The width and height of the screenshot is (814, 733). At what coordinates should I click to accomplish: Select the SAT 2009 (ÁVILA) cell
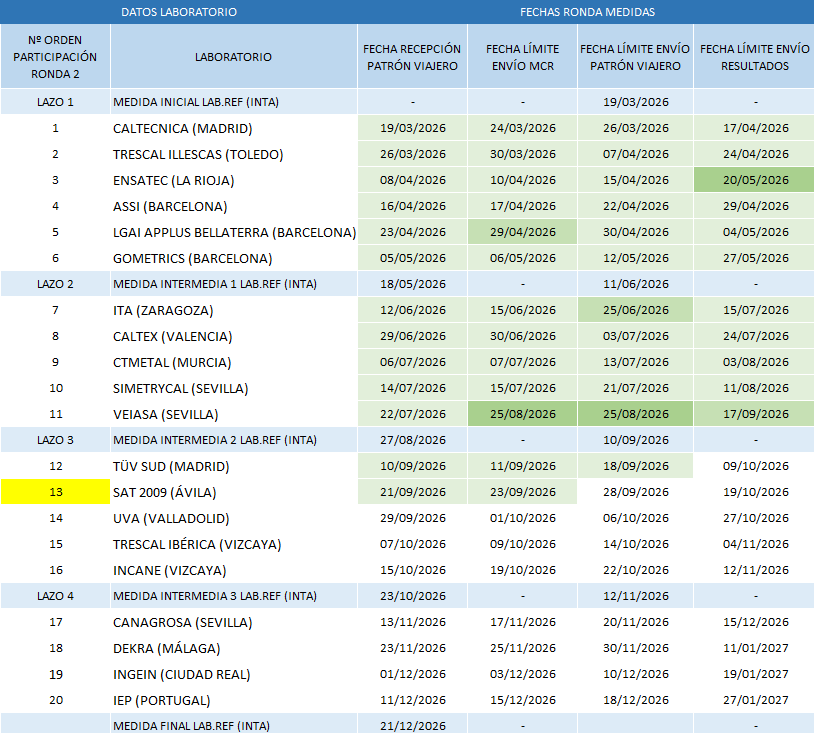coord(234,492)
